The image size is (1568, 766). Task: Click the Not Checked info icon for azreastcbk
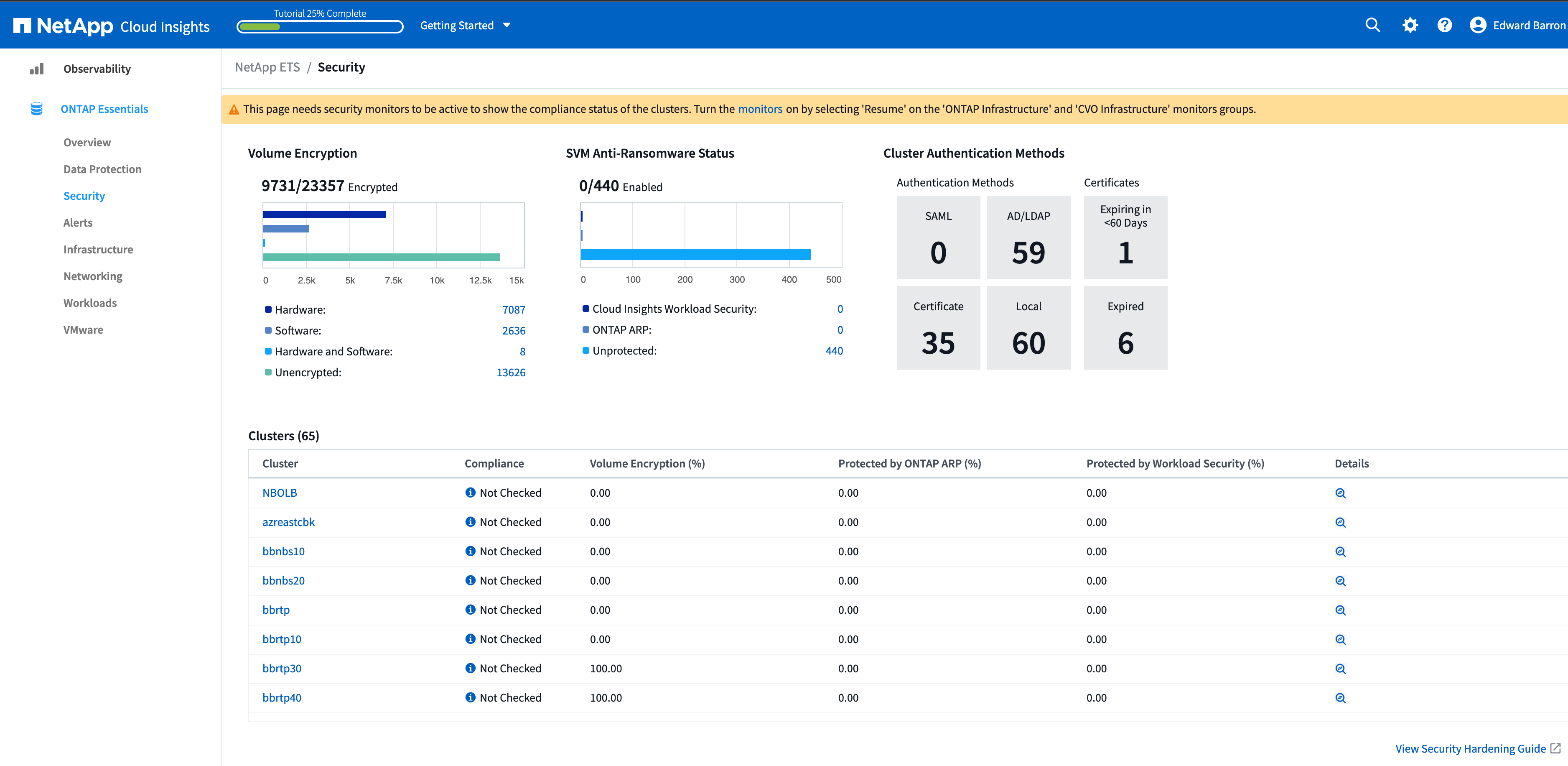(470, 522)
